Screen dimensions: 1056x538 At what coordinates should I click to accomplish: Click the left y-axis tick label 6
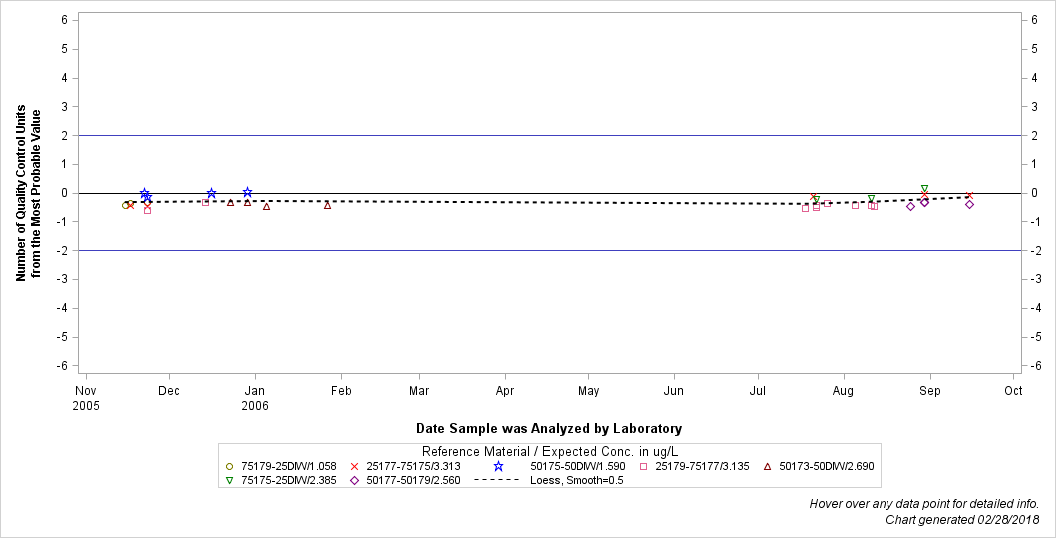[65, 20]
